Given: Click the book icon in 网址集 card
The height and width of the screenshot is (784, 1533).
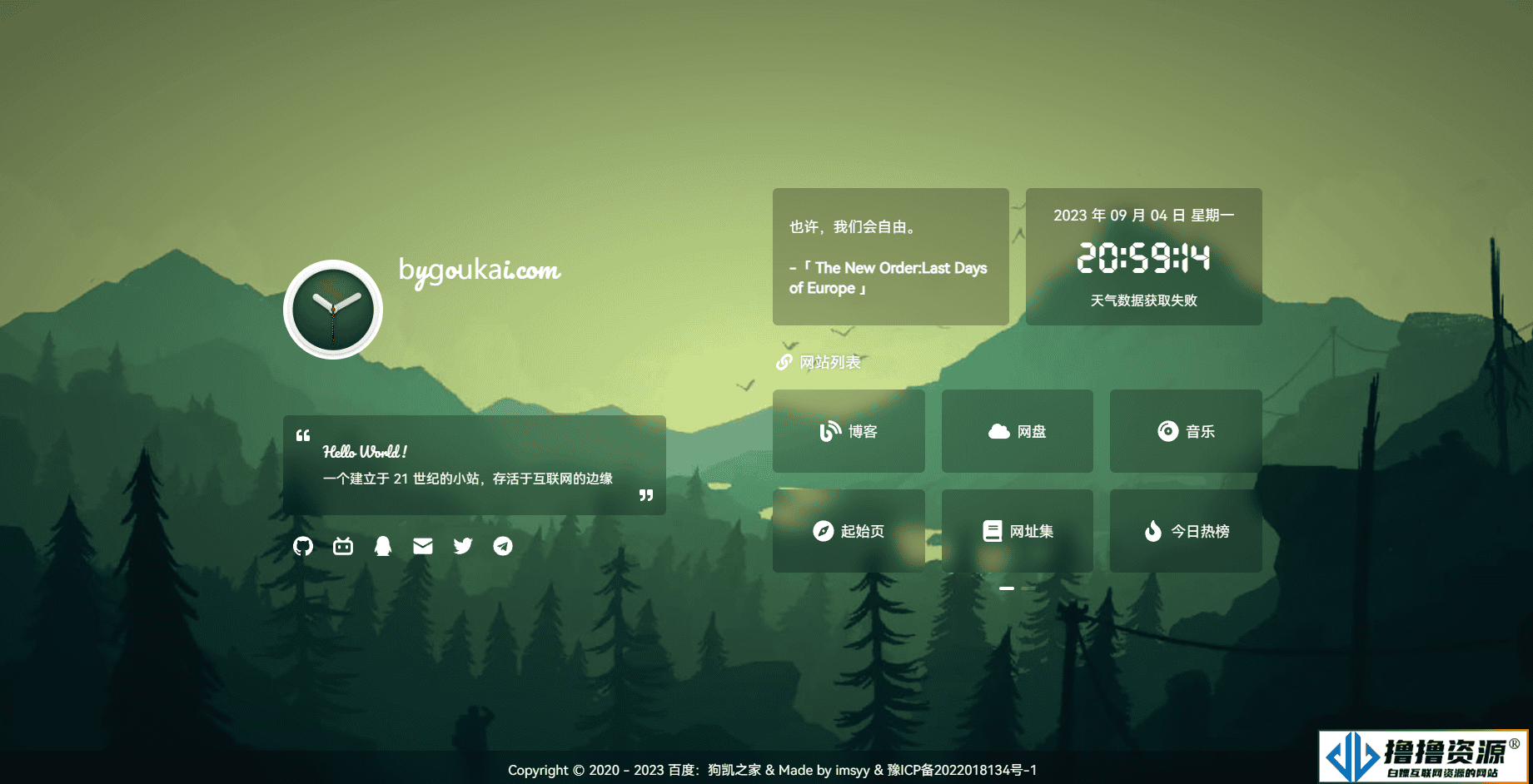Looking at the screenshot, I should coord(993,531).
